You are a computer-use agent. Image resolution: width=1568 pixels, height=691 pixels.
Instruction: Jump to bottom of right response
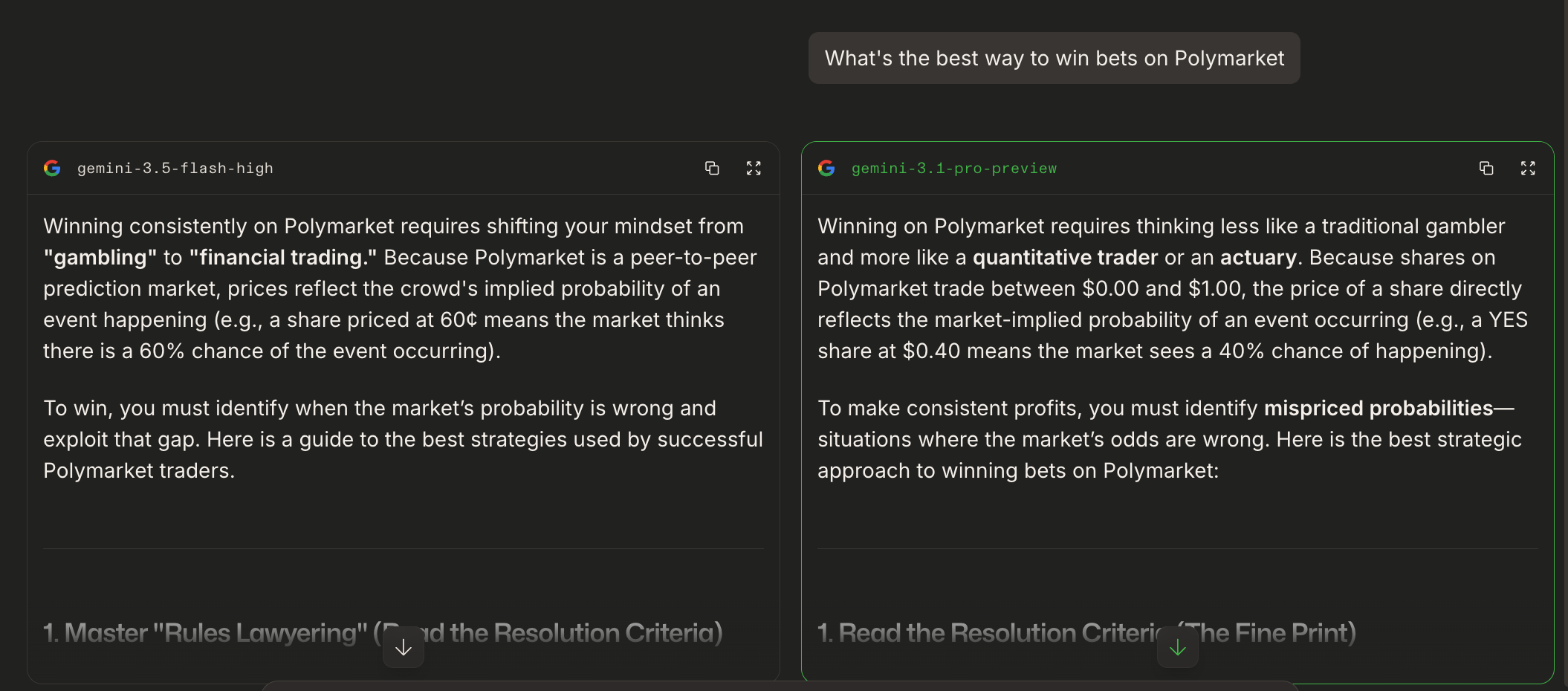[1178, 647]
